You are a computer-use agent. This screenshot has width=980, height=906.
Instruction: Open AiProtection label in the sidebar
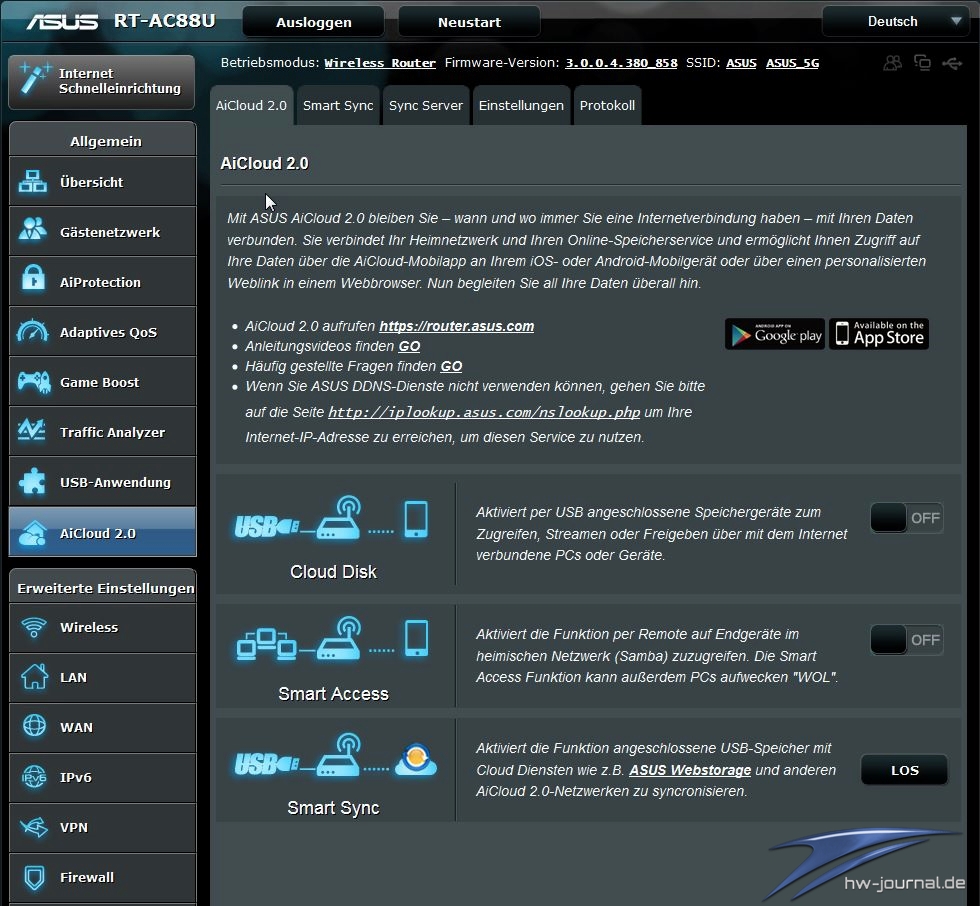pos(100,282)
